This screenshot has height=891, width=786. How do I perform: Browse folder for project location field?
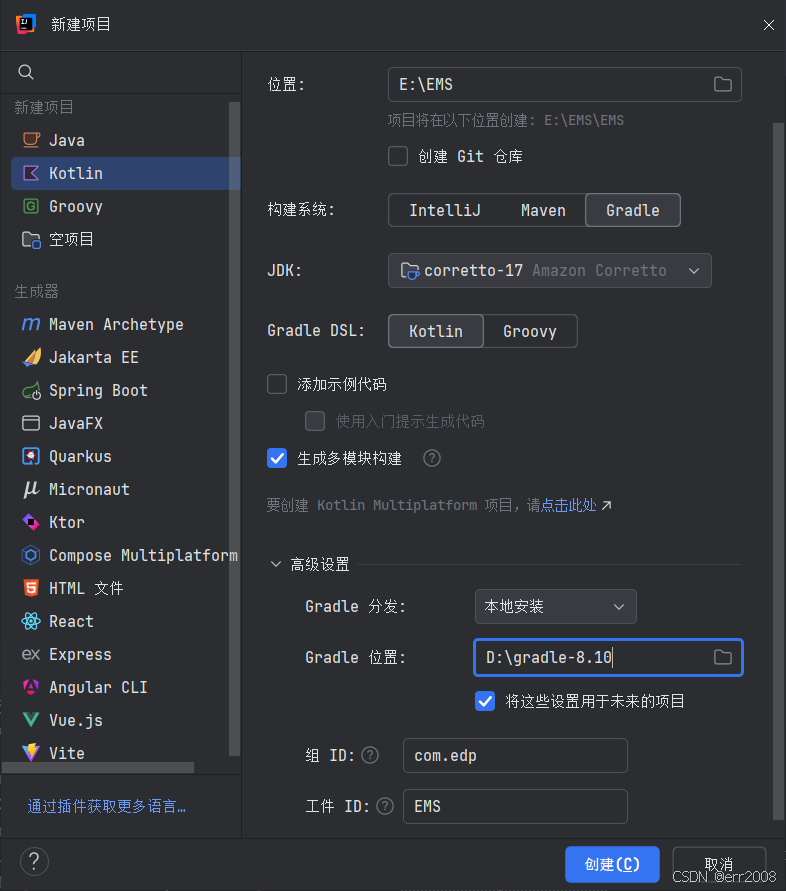coord(722,84)
